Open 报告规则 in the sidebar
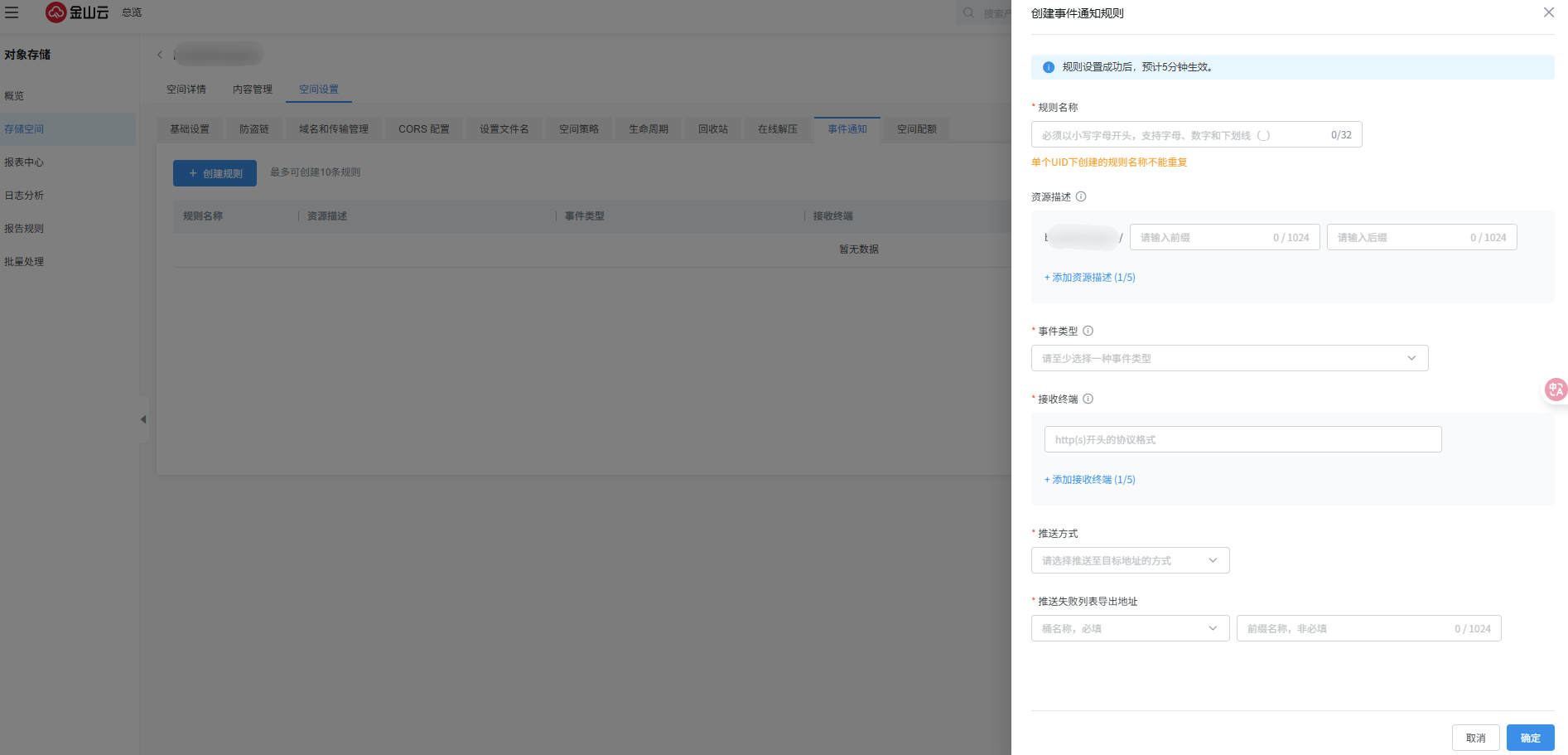The image size is (1568, 755). pyautogui.click(x=68, y=229)
